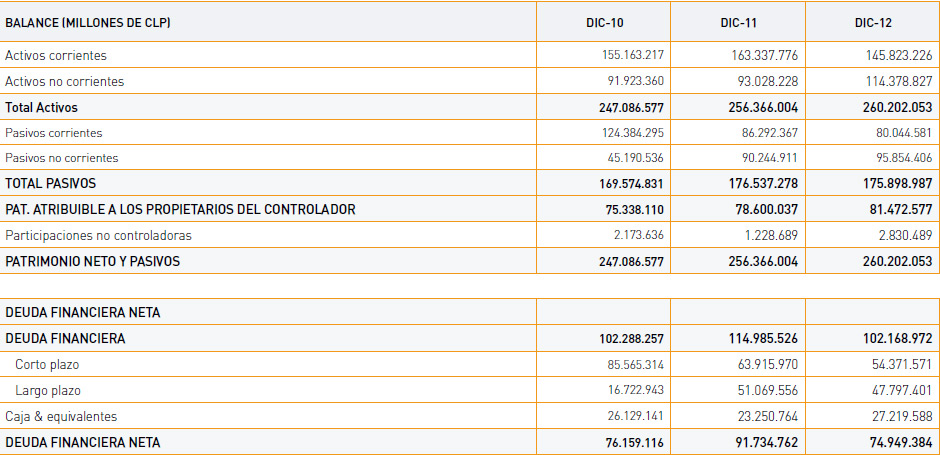Select the Activos corrientes row label
Screen dimensions: 940x455
click(56, 55)
